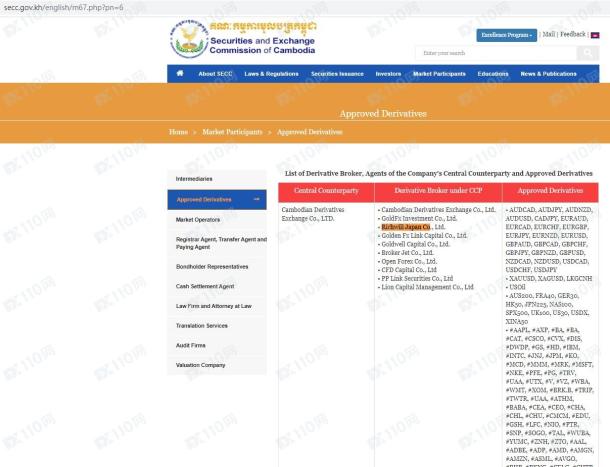
Task: Select Market Operators in sidebar
Action: click(x=217, y=220)
